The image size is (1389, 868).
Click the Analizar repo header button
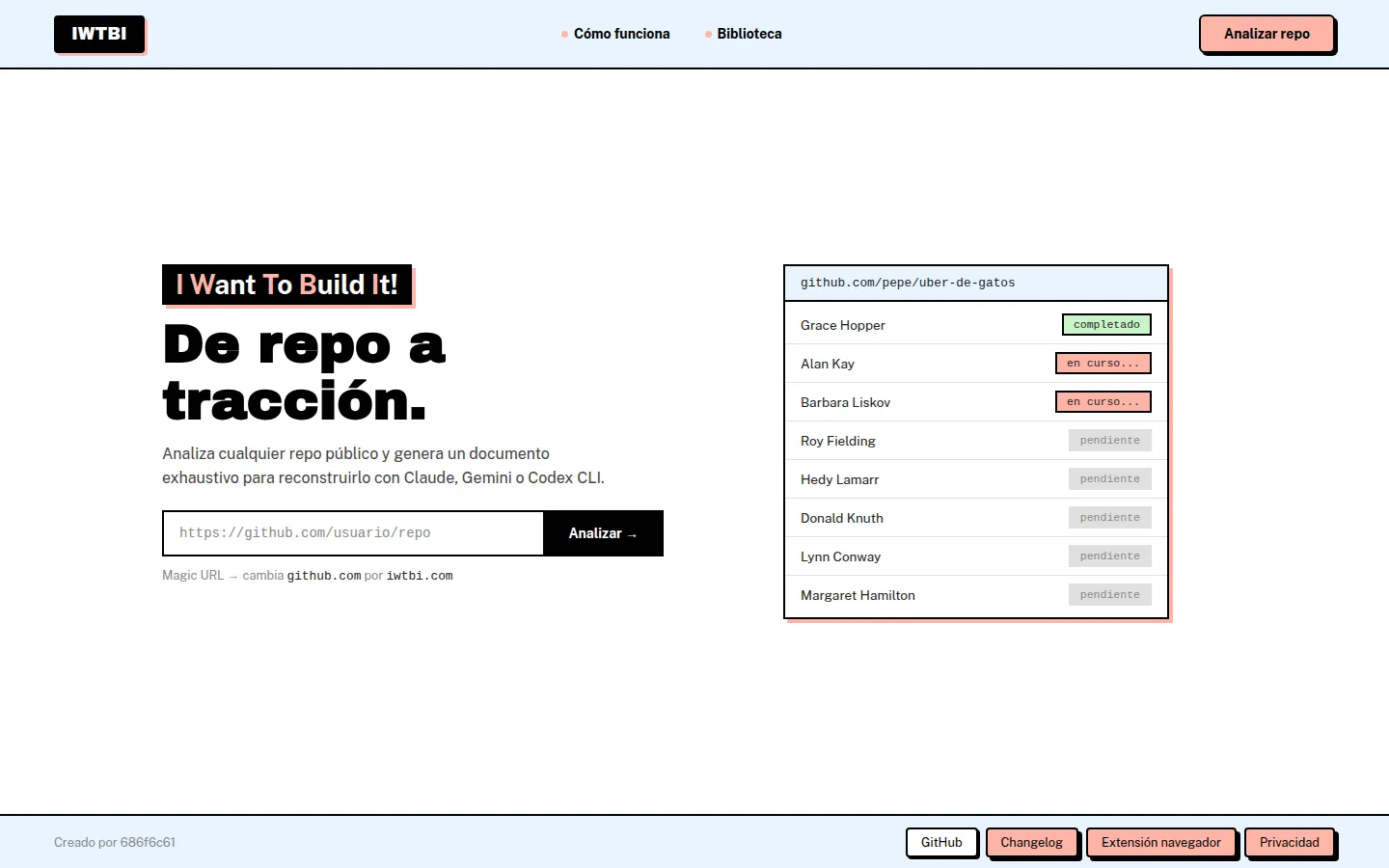pyautogui.click(x=1266, y=34)
